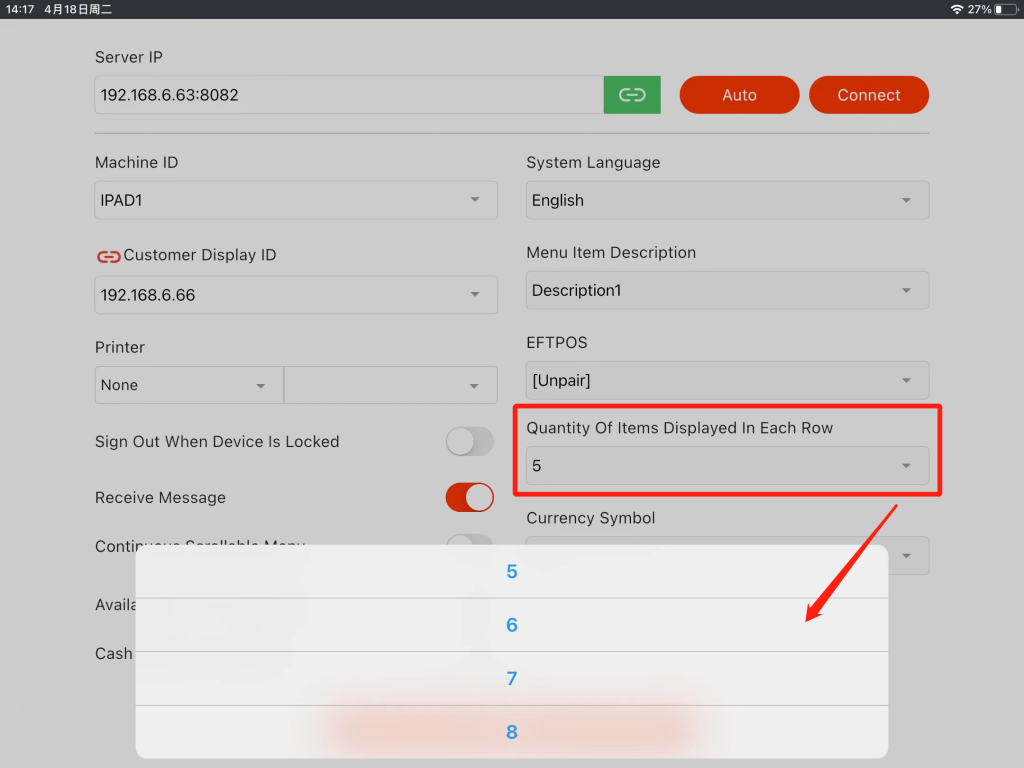Pick 7 from the quantity list

(x=512, y=679)
